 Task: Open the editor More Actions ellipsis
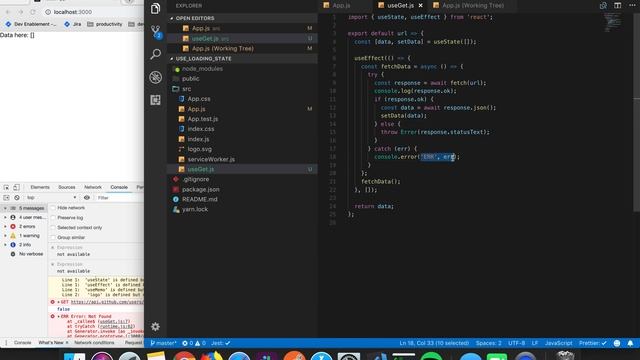[632, 5]
